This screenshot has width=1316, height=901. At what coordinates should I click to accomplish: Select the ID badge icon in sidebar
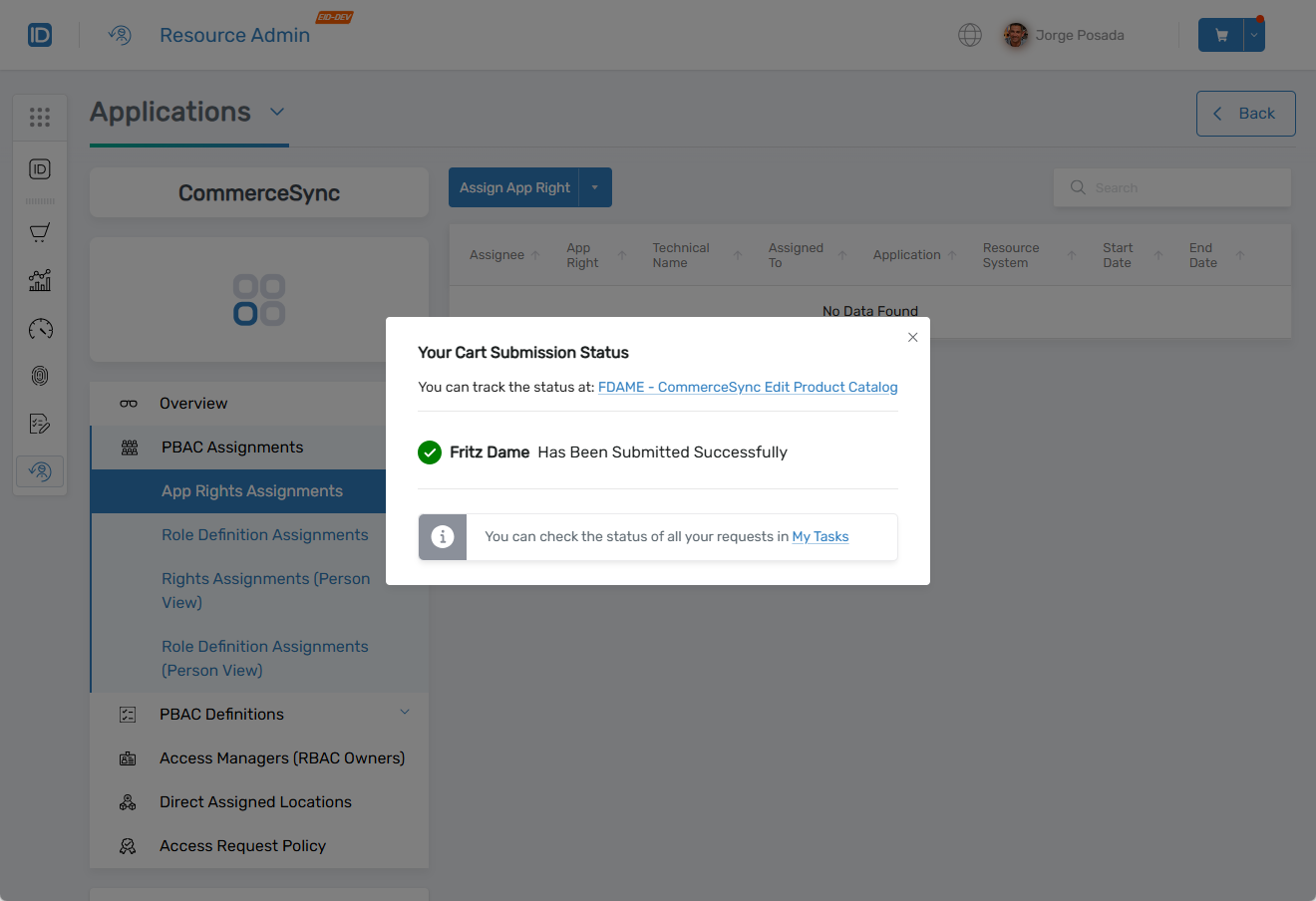point(40,169)
